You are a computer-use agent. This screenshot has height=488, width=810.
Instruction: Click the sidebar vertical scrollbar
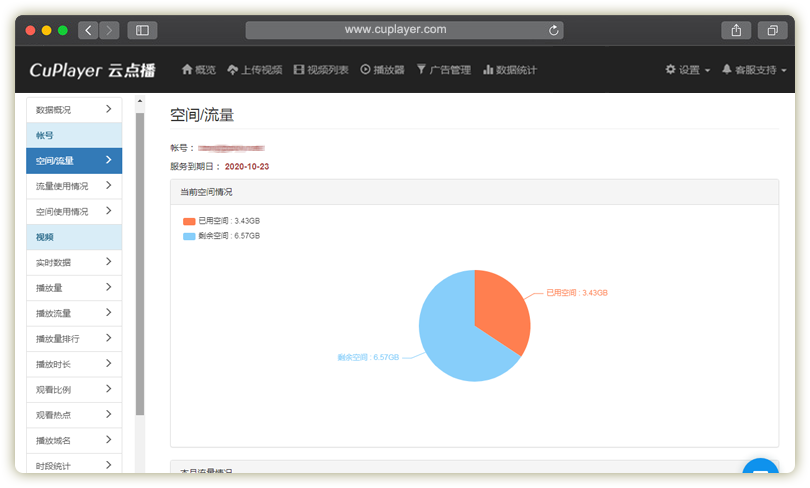pyautogui.click(x=140, y=260)
